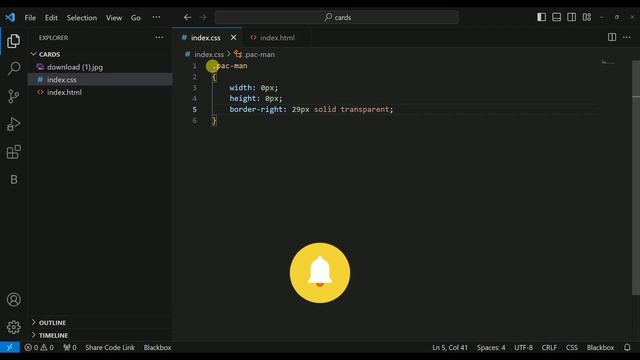Open the Run and Debug view

(13, 124)
